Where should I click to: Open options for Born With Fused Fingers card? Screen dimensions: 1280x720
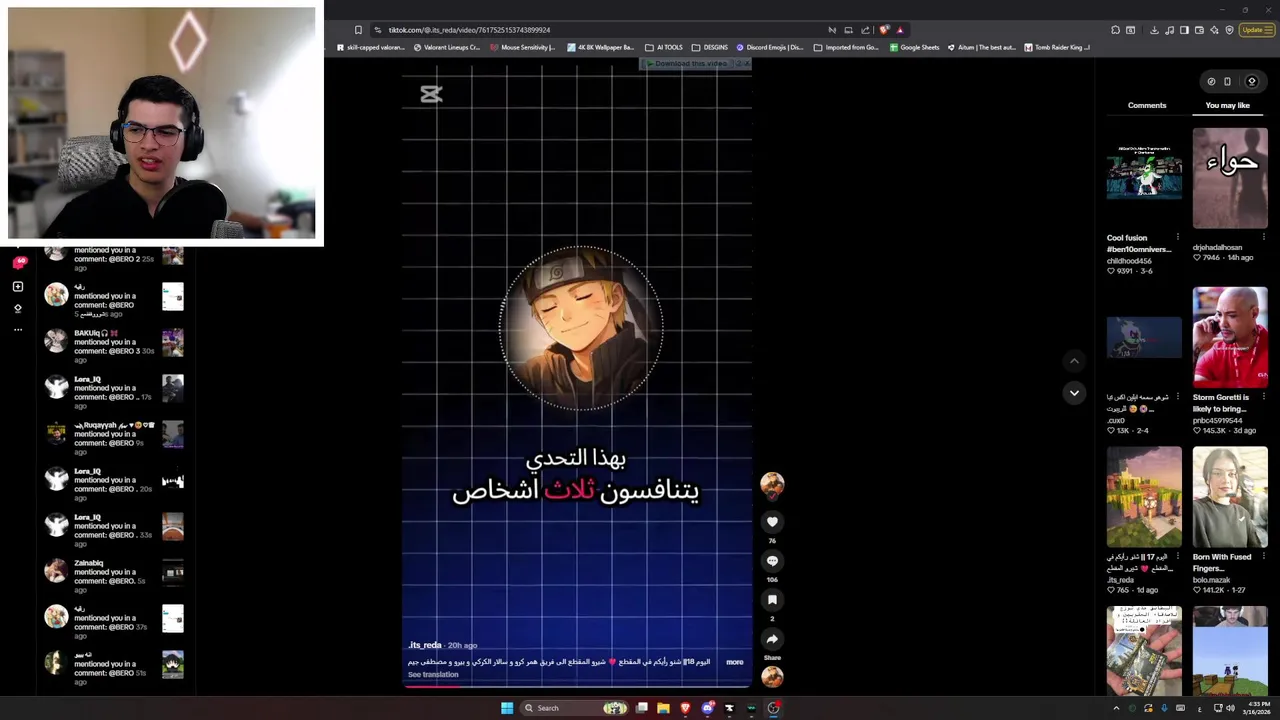[x=1263, y=557]
